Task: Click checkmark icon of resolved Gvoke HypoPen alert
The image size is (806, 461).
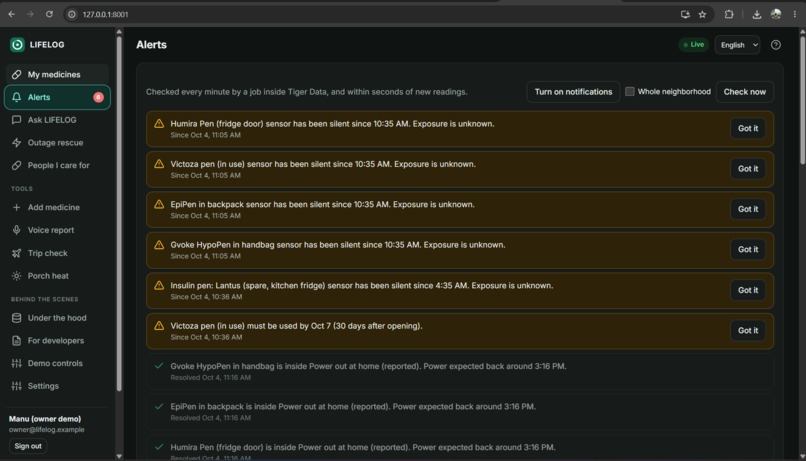Action: [159, 366]
